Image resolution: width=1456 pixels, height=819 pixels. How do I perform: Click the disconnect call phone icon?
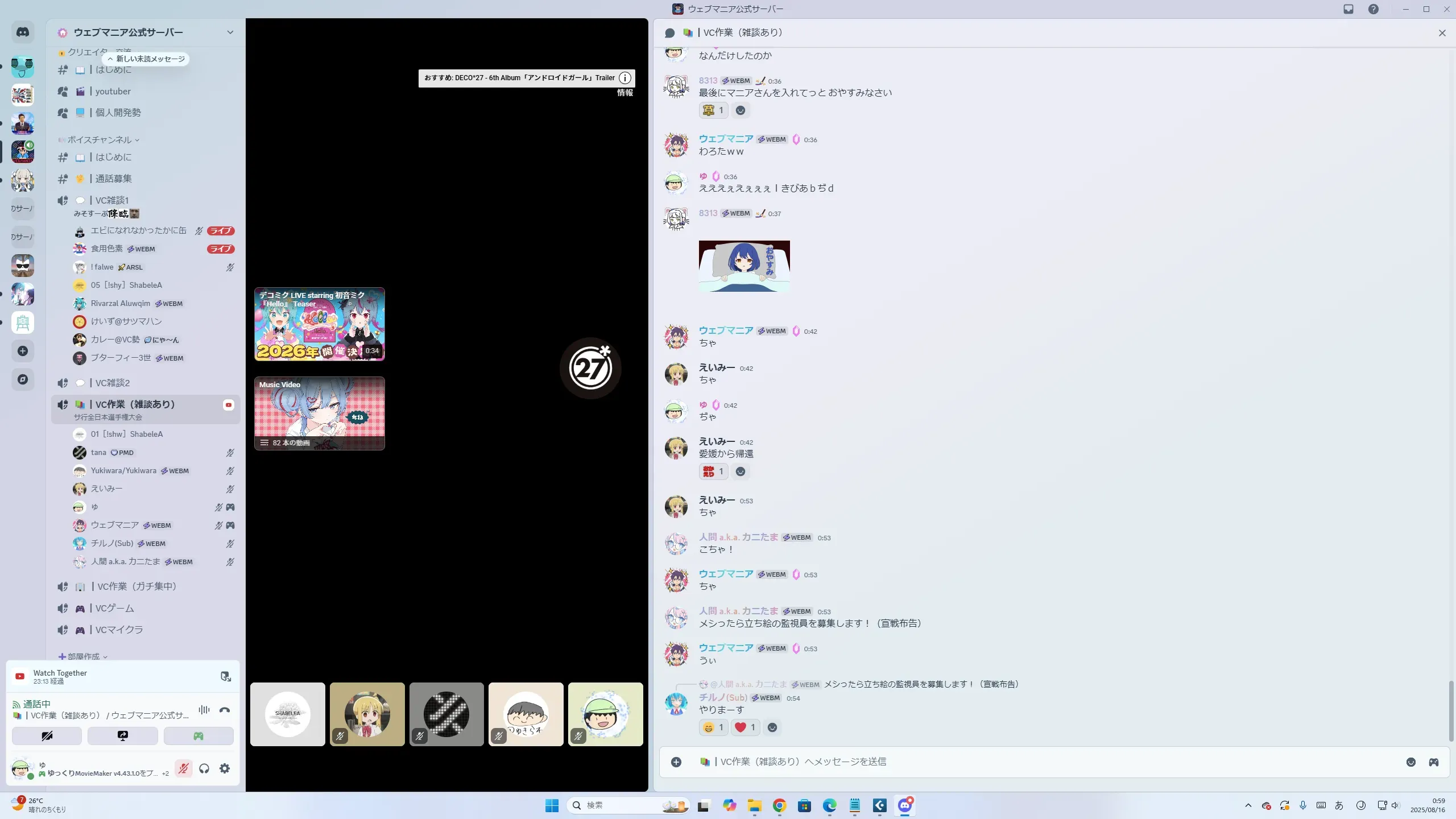point(225,710)
